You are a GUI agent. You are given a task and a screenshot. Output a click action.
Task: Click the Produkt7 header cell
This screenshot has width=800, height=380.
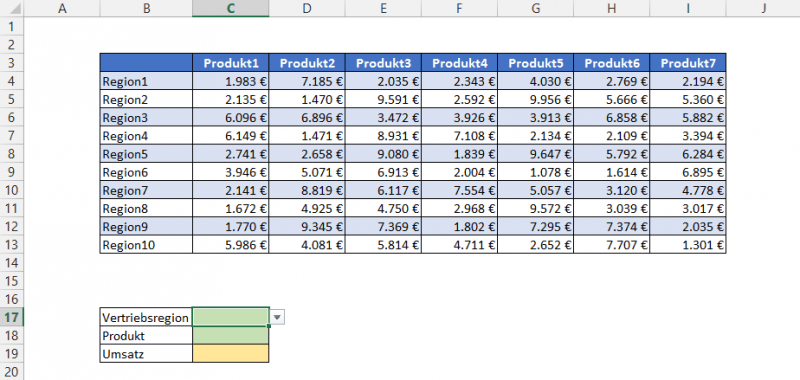688,63
